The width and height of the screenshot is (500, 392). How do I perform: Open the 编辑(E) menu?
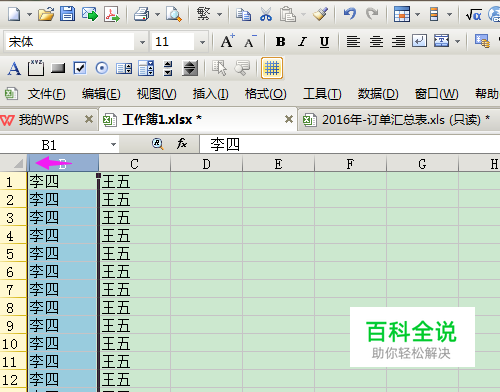pos(101,94)
